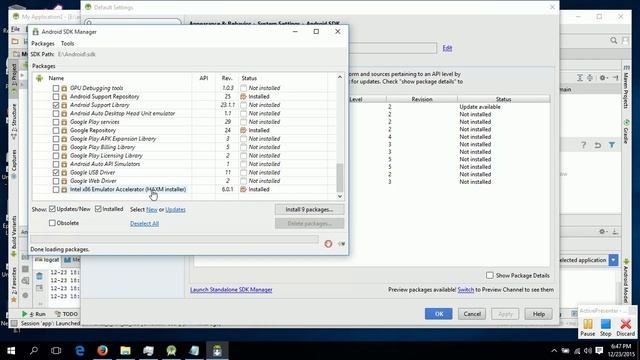Open the Structure side tab
Viewport: 640px width, 360px height.
pos(13,122)
